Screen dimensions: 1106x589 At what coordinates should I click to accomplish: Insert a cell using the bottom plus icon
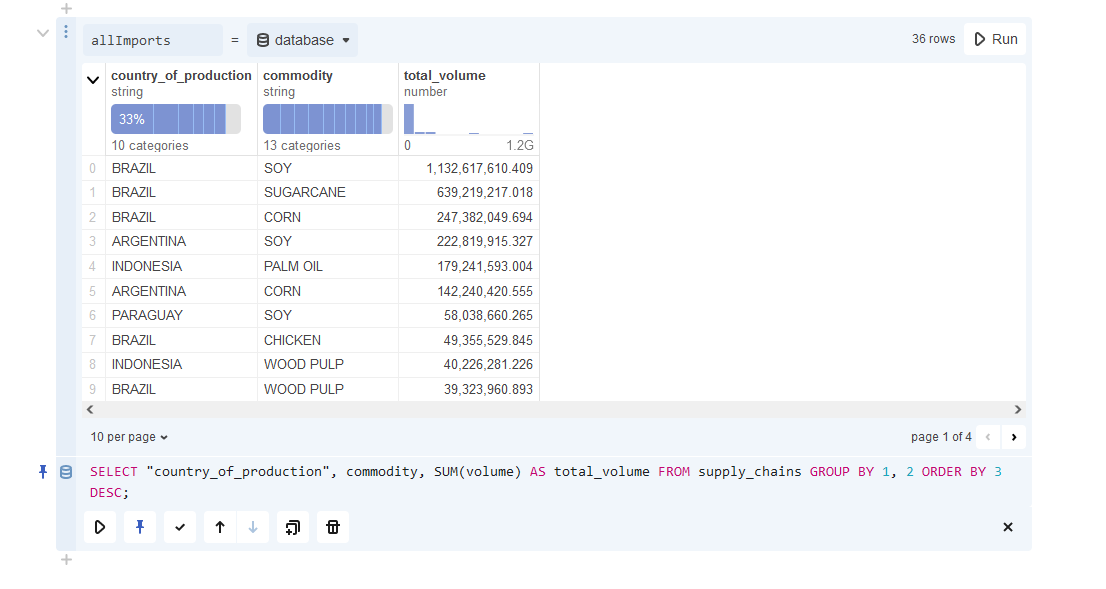[66, 560]
